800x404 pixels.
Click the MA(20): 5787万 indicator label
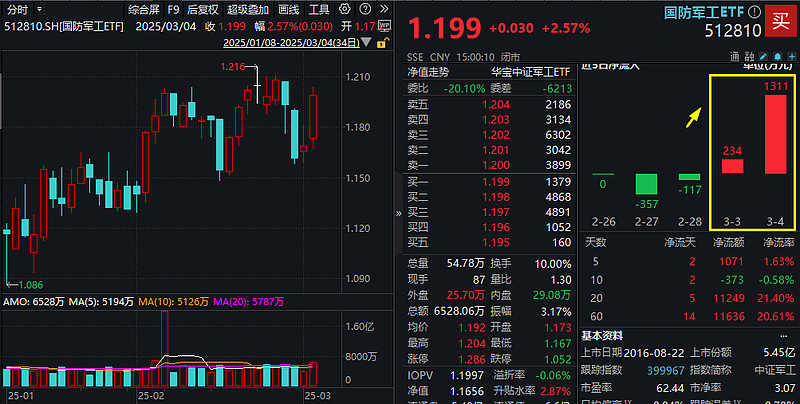point(248,302)
